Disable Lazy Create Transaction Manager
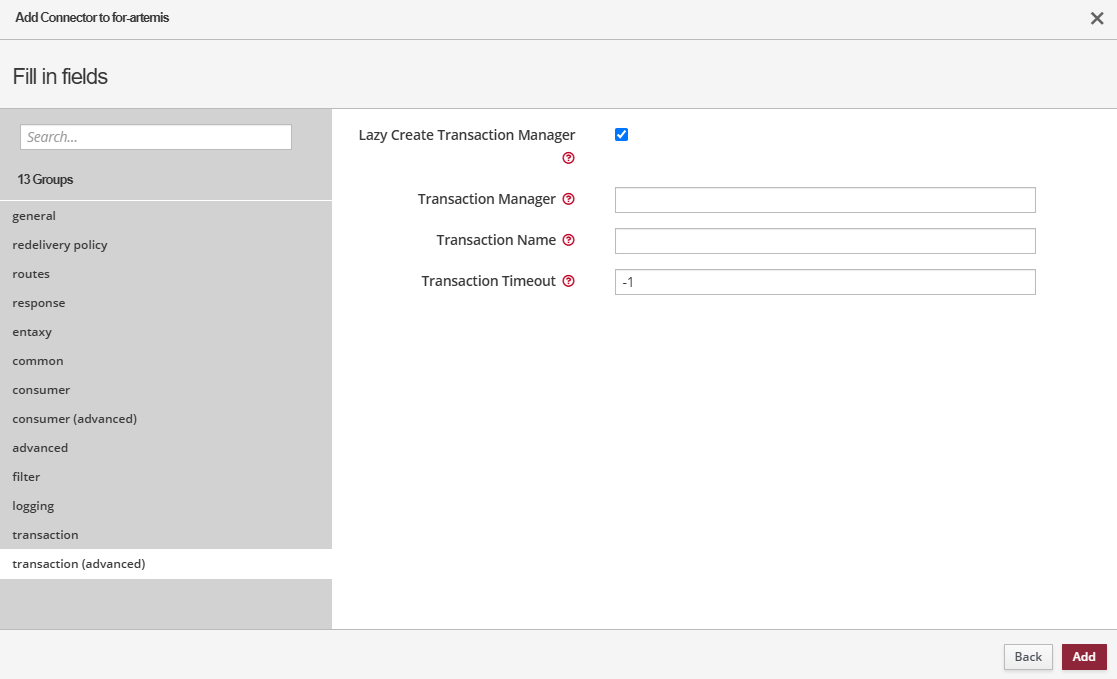Viewport: 1117px width, 679px height. coord(621,133)
